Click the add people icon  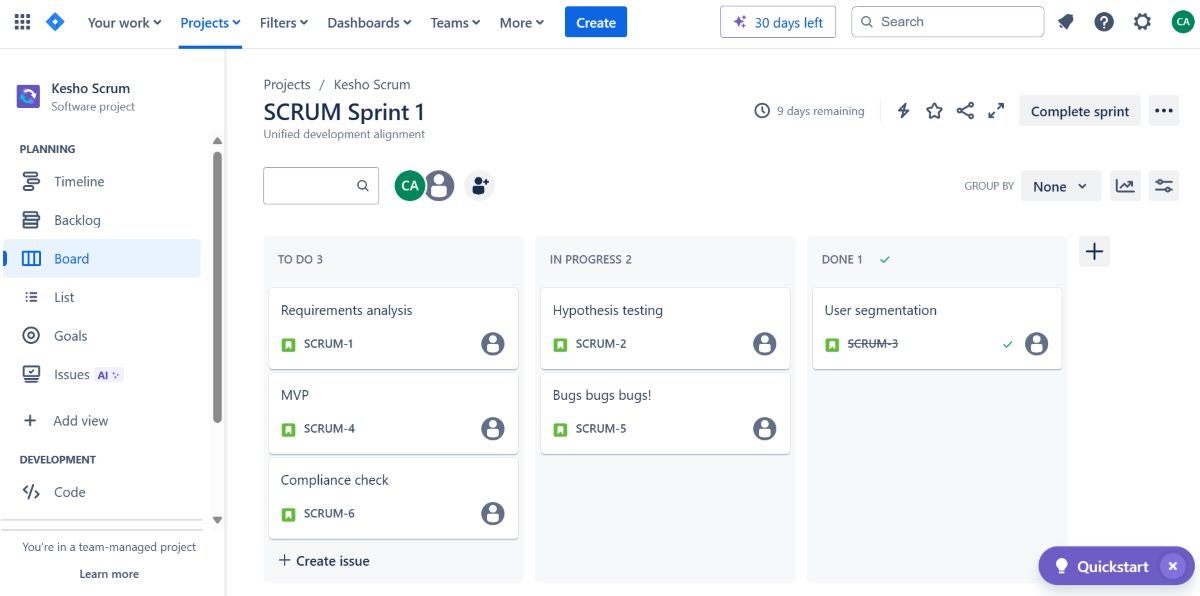point(480,186)
